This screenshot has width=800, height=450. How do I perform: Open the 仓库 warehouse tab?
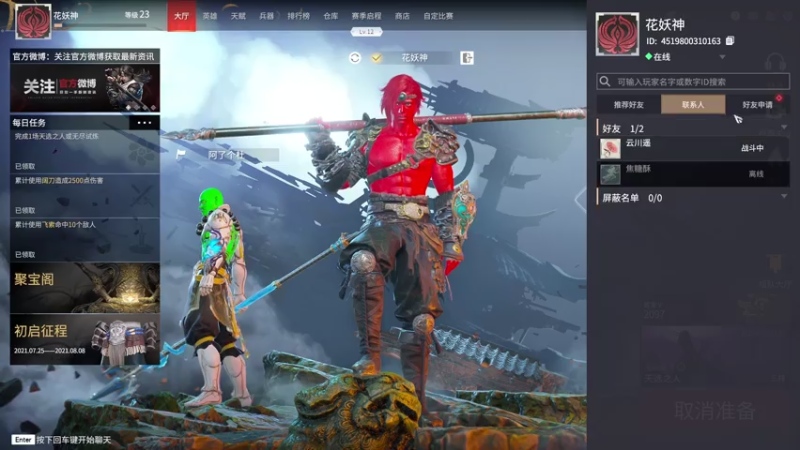(331, 16)
